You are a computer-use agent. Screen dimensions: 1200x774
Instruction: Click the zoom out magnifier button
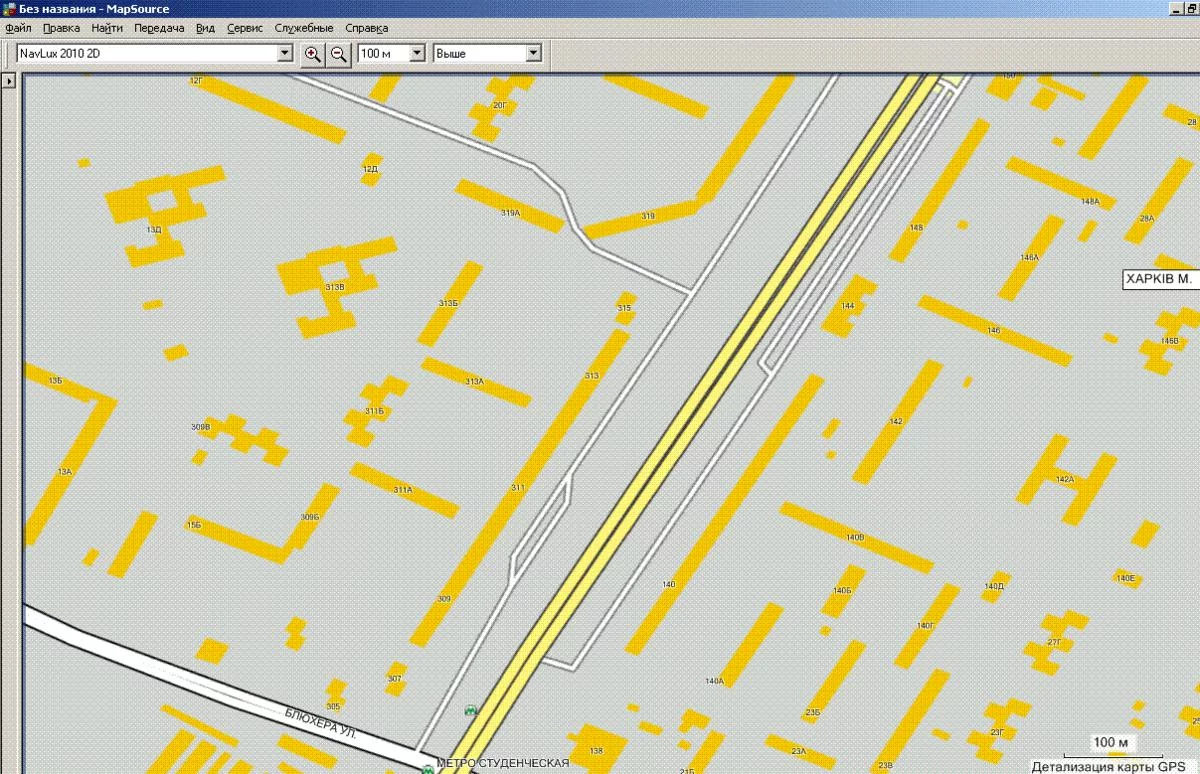[339, 54]
